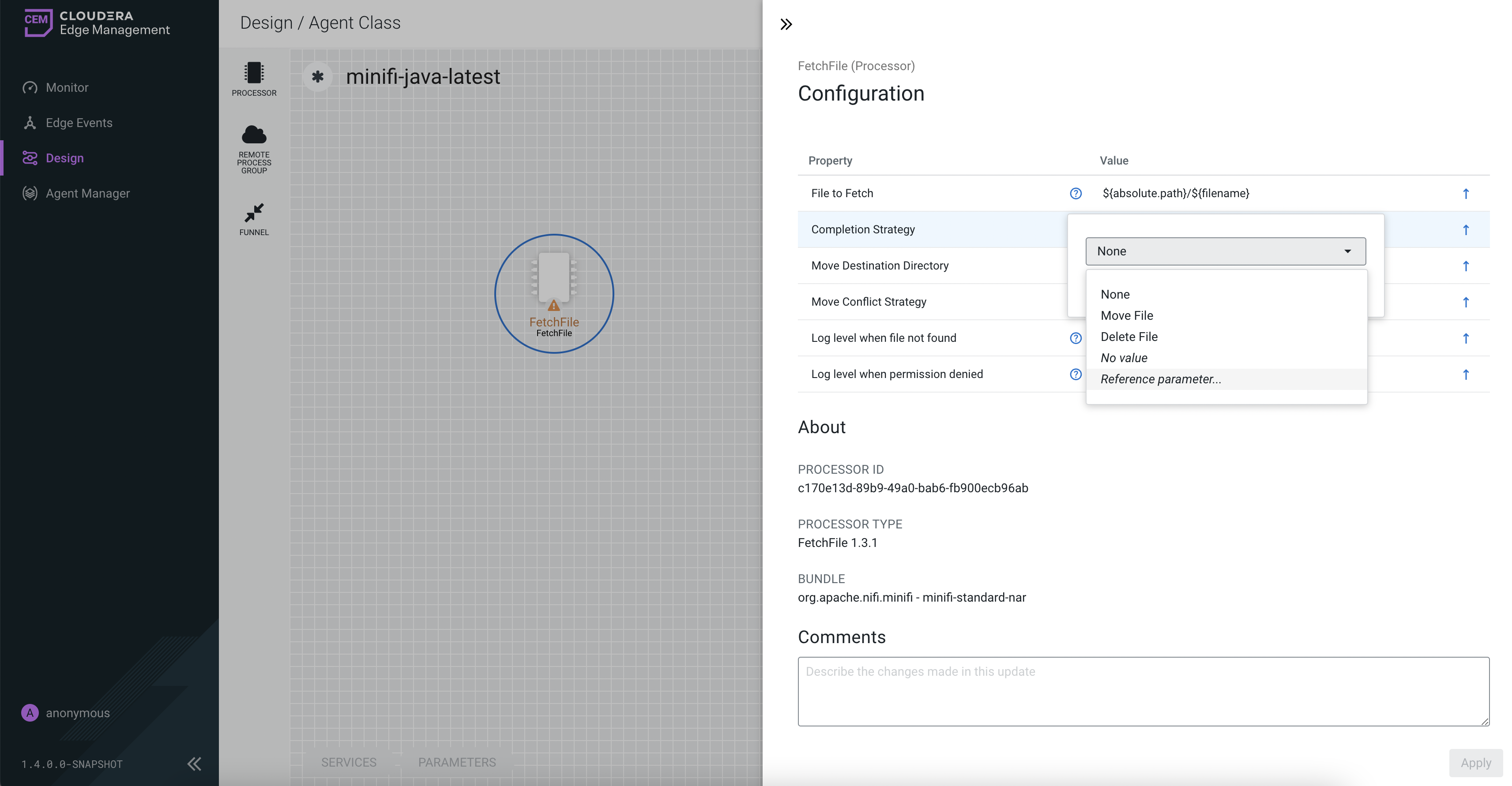Collapse the configuration panel with double chevron
Image resolution: width=1512 pixels, height=786 pixels.
(x=786, y=24)
